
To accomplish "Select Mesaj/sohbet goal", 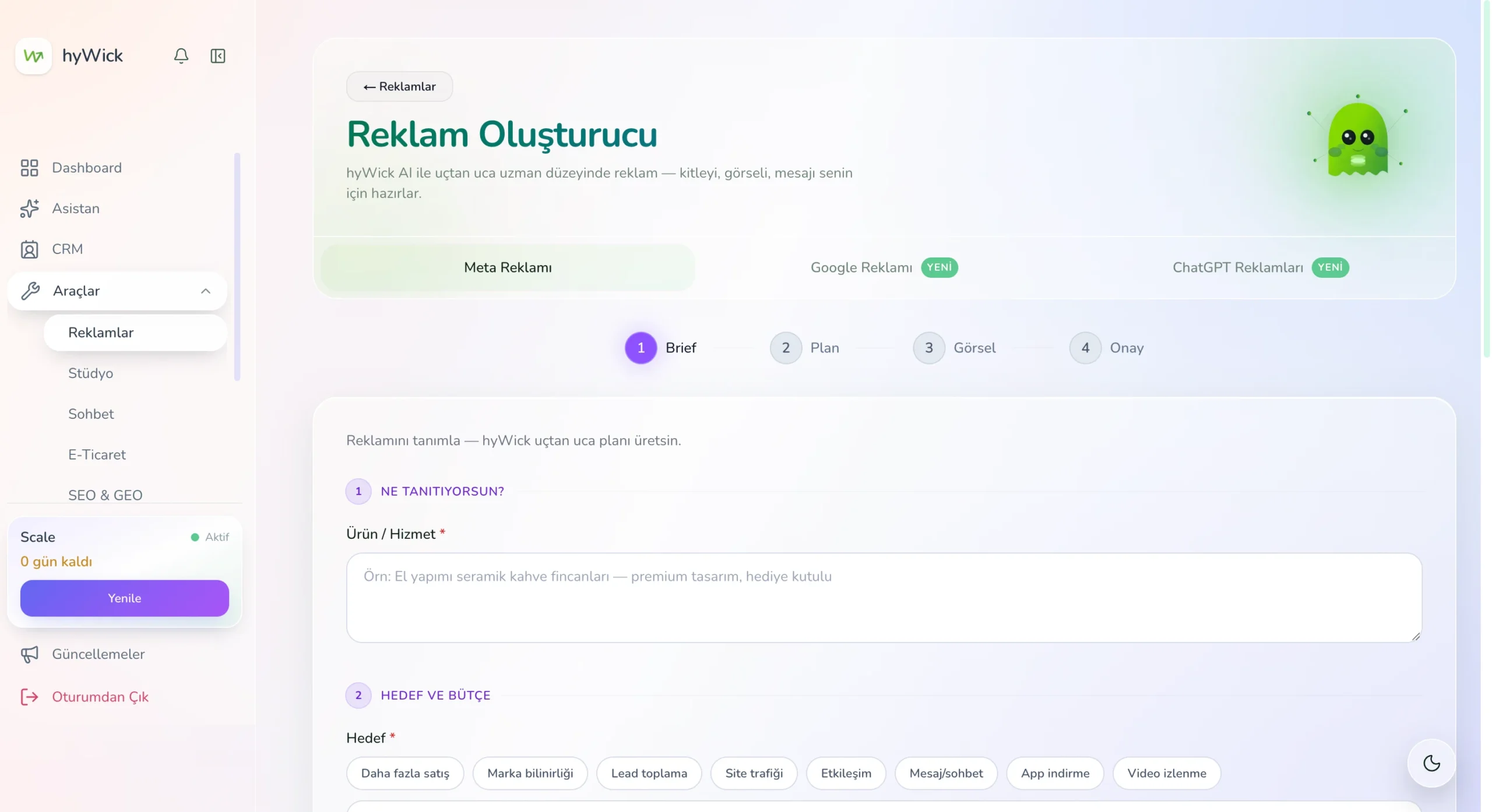I will click(946, 774).
